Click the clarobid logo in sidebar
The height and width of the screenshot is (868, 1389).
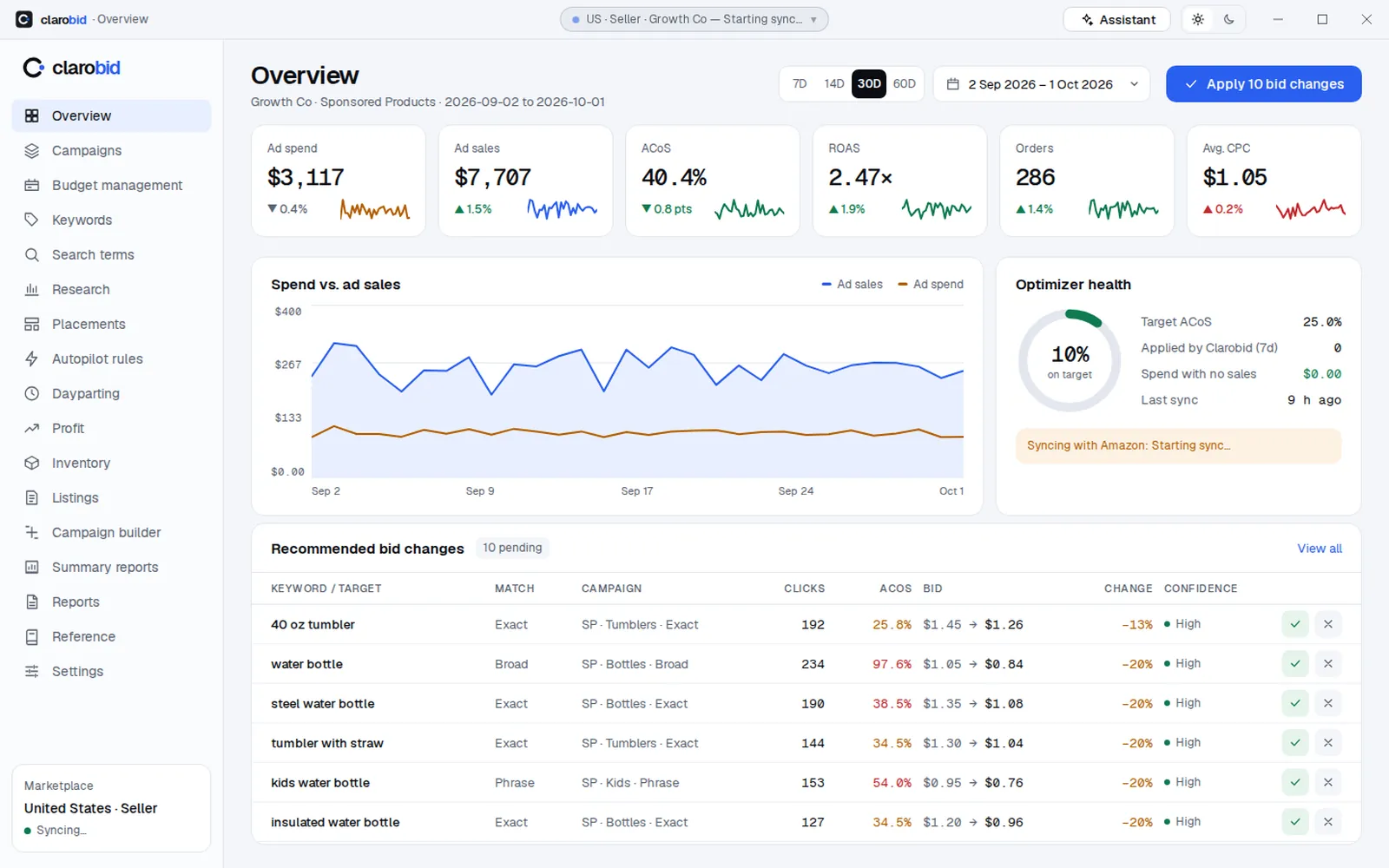click(71, 68)
